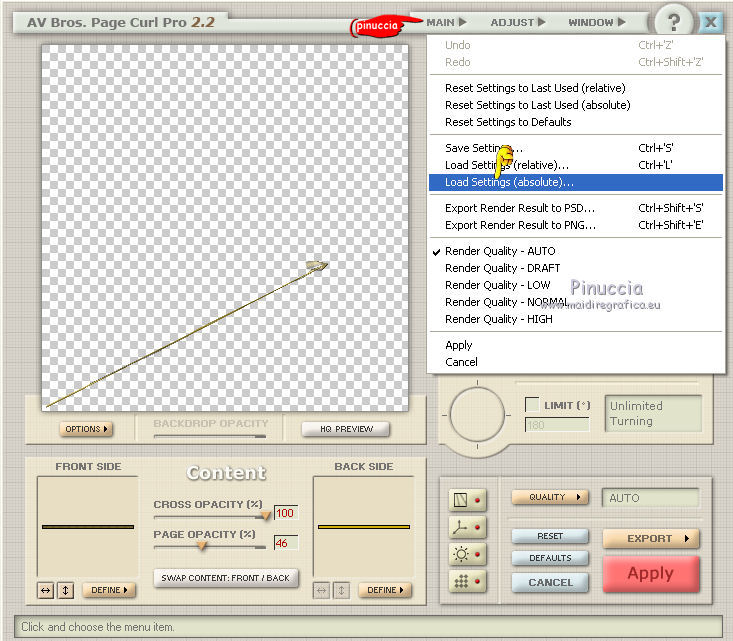The width and height of the screenshot is (733, 641).
Task: Click the FRONT SIDE content thumbnail
Action: click(88, 526)
